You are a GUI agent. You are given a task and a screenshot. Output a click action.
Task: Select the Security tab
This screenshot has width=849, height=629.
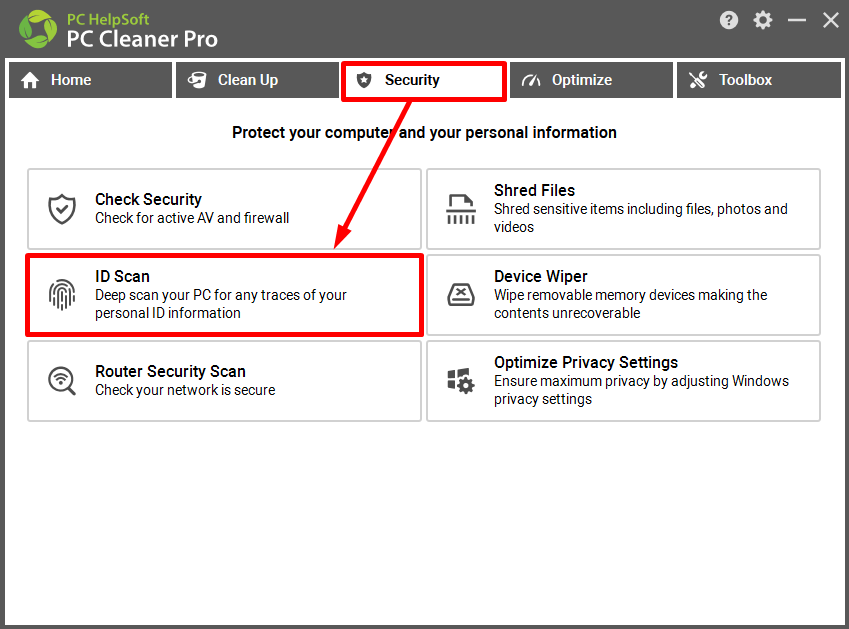click(x=424, y=81)
